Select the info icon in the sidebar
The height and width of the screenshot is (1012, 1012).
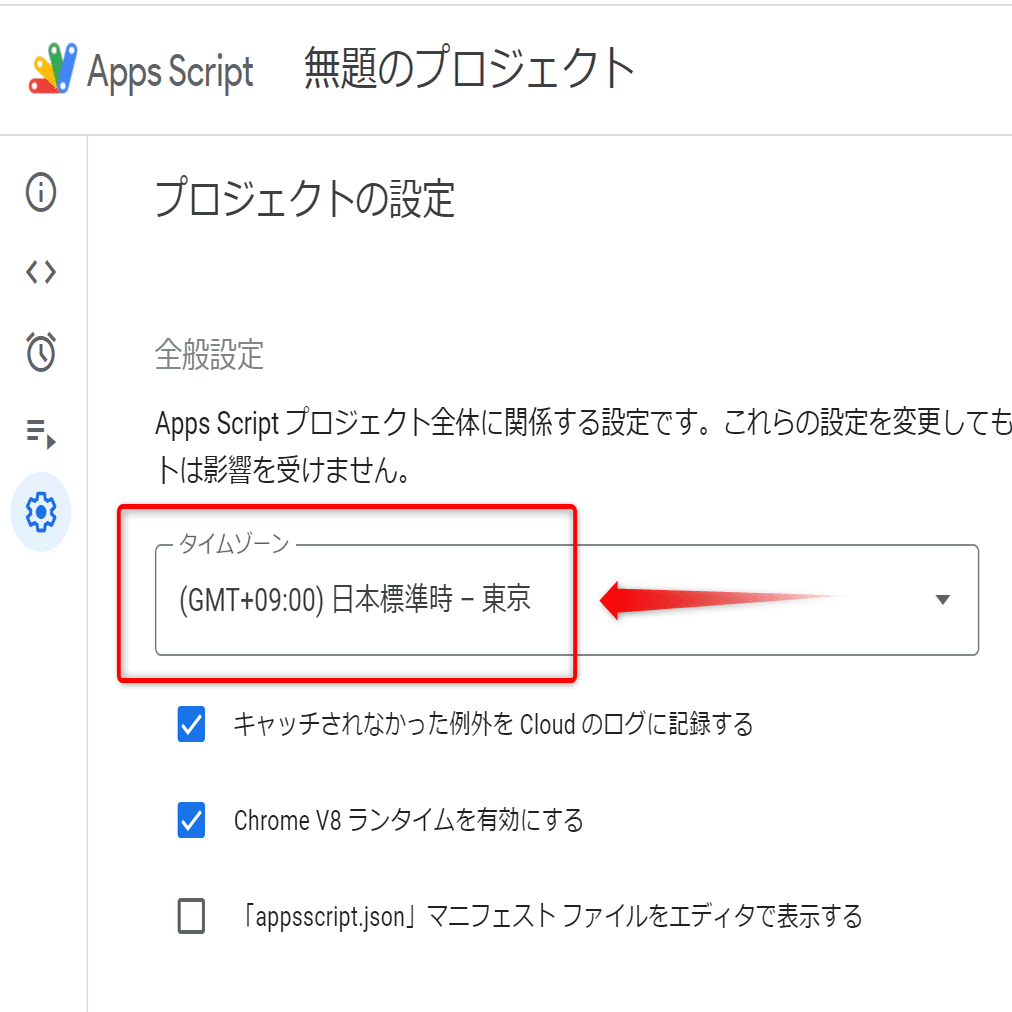[40, 192]
